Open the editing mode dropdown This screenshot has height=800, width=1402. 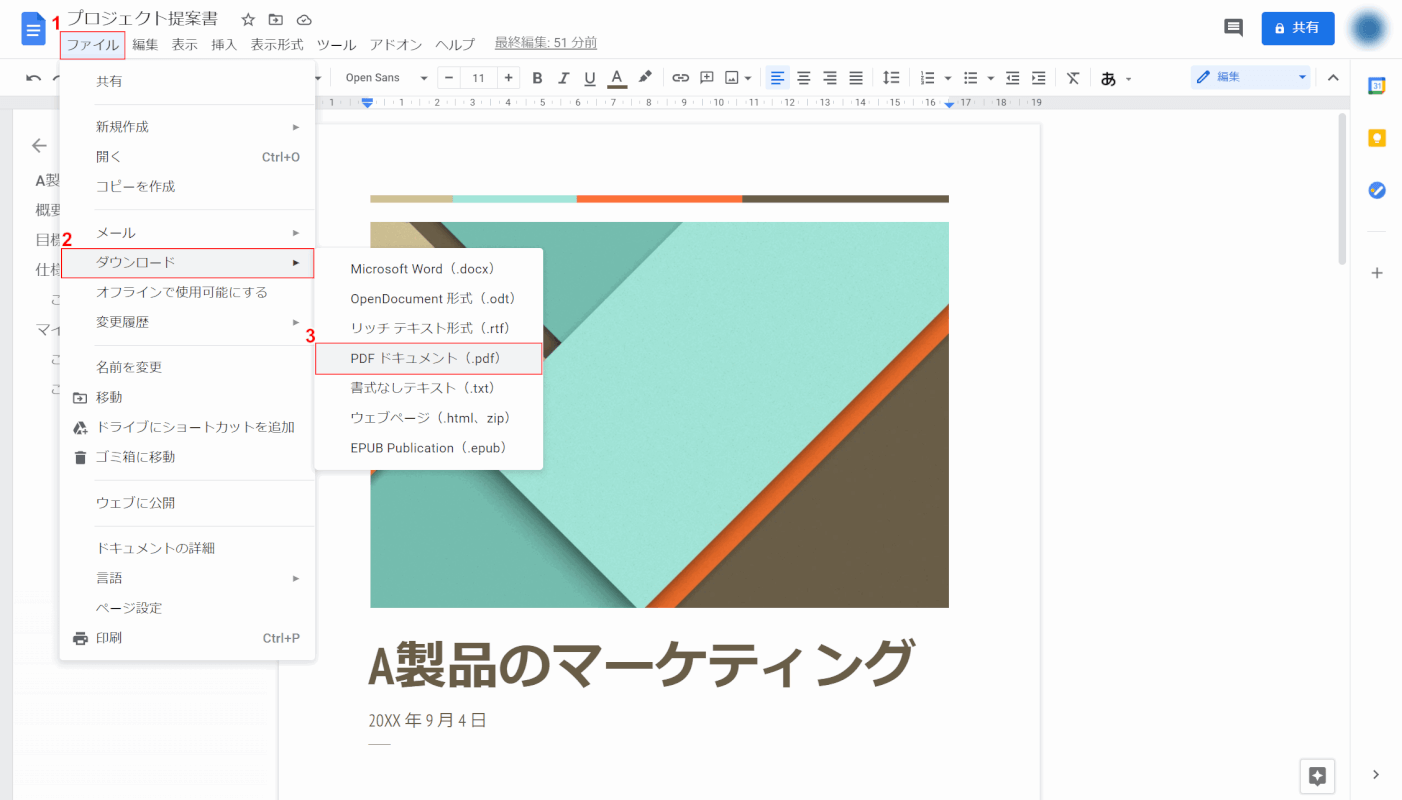click(x=1251, y=78)
